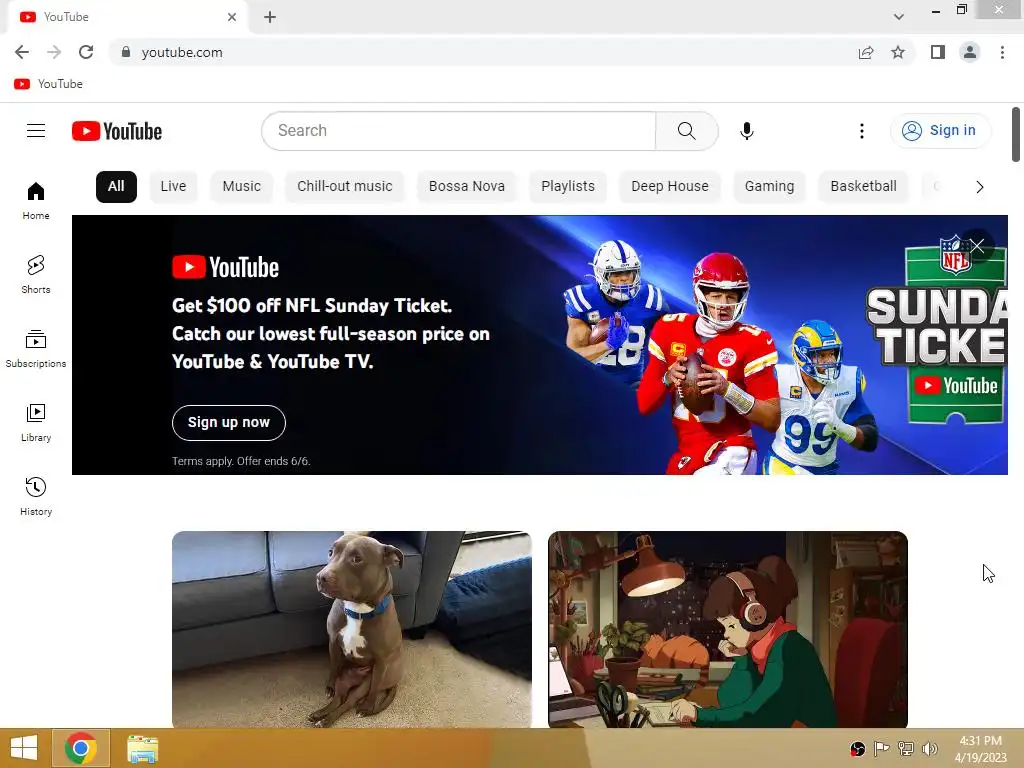Go back using browser back arrow

22,52
